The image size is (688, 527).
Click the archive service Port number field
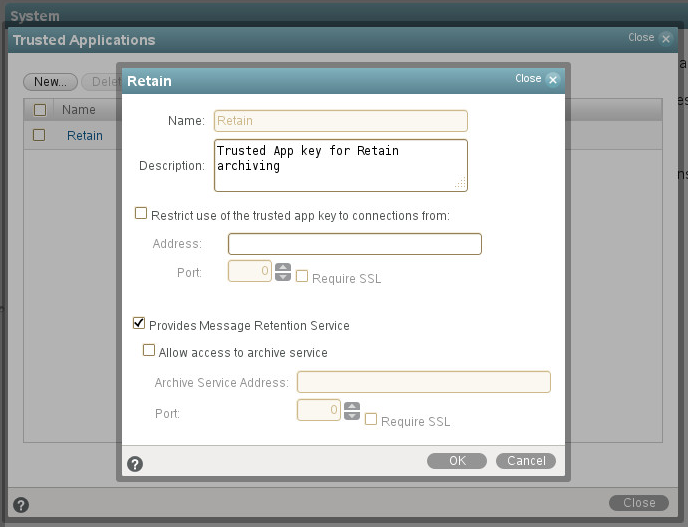[319, 410]
